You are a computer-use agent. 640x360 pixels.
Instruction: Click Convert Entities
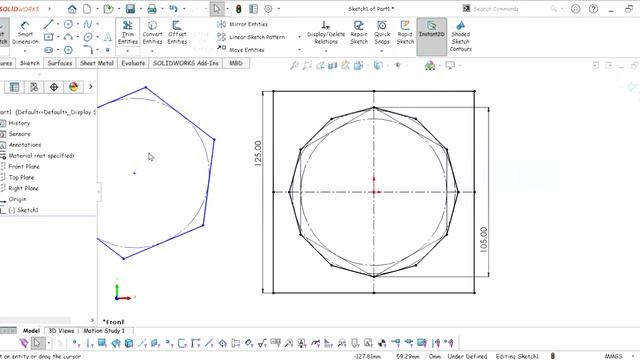coord(152,32)
